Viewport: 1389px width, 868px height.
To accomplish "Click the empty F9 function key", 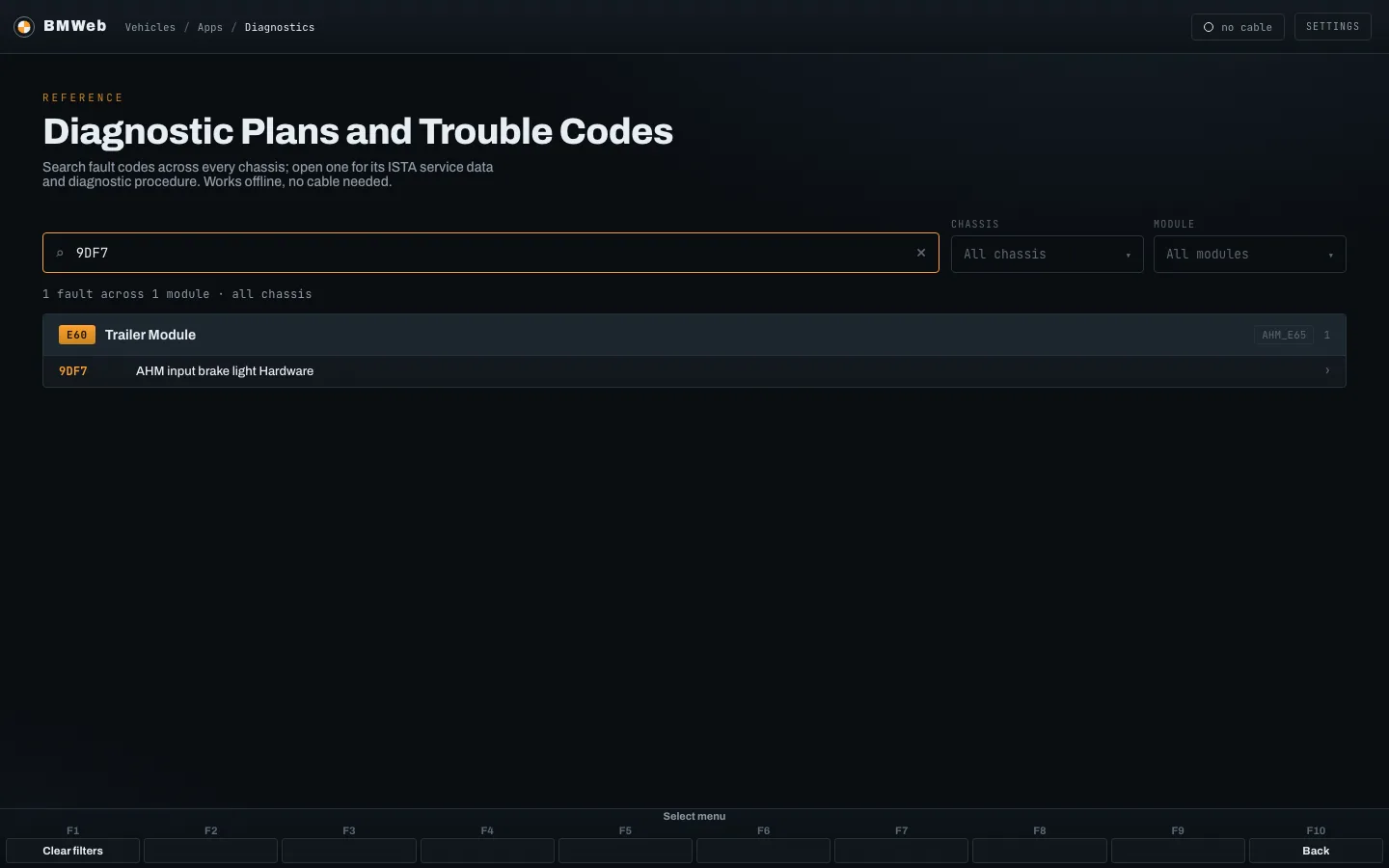I will click(1178, 851).
